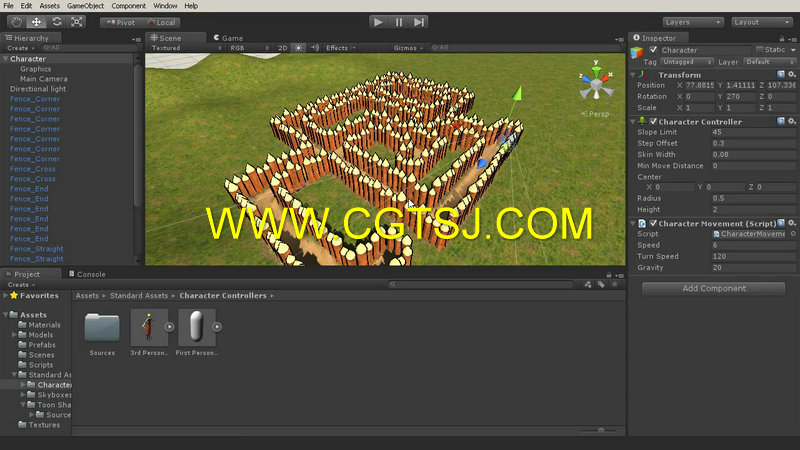Toggle Pivot handle position

tap(120, 22)
